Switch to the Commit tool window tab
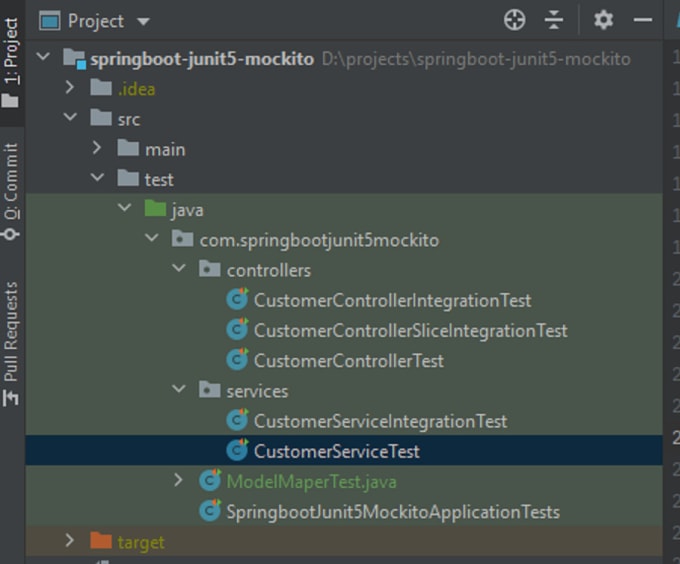Image resolution: width=680 pixels, height=564 pixels. tap(11, 191)
